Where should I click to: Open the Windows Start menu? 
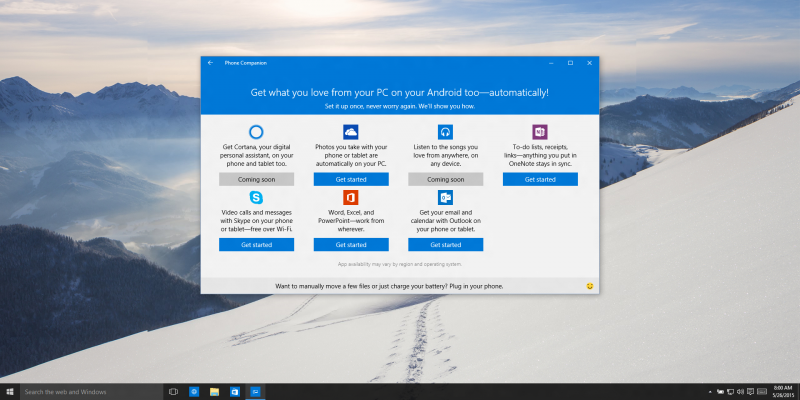10,392
